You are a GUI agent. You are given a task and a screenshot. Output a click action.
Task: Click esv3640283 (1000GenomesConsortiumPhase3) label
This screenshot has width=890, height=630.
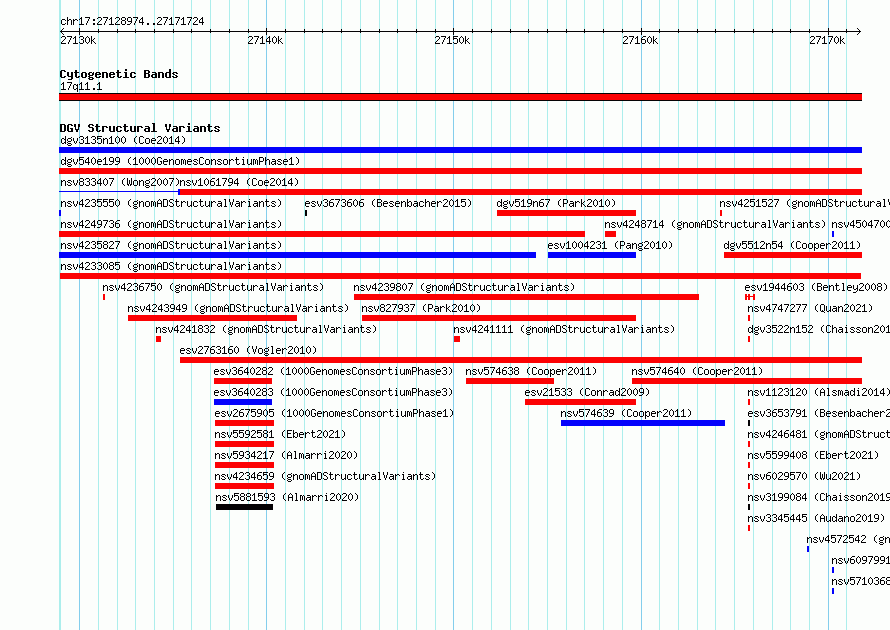point(334,392)
